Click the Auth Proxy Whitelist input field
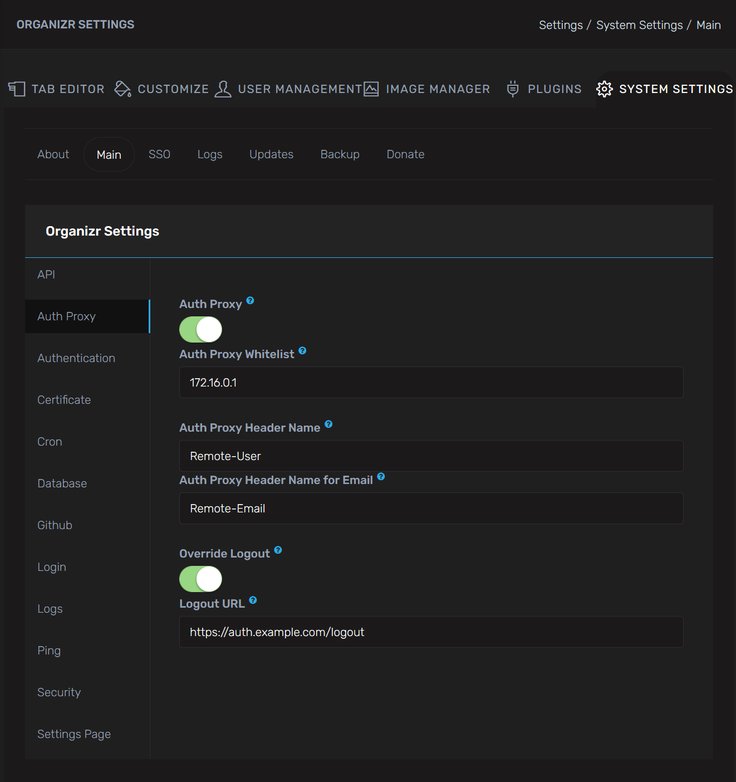Screen dimensions: 736x782 [x=431, y=382]
